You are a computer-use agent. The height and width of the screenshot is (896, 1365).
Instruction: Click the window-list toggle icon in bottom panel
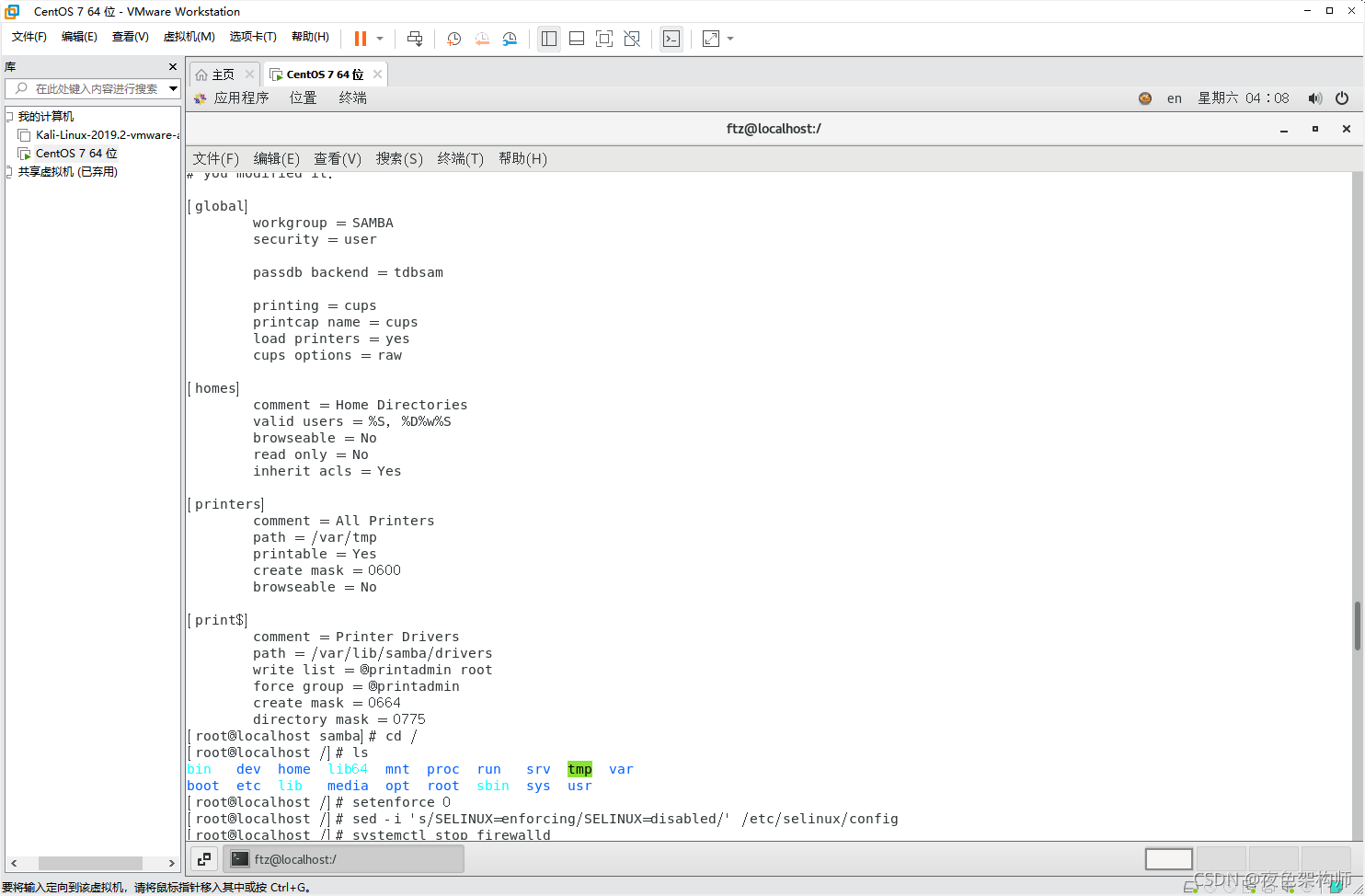pos(204,859)
